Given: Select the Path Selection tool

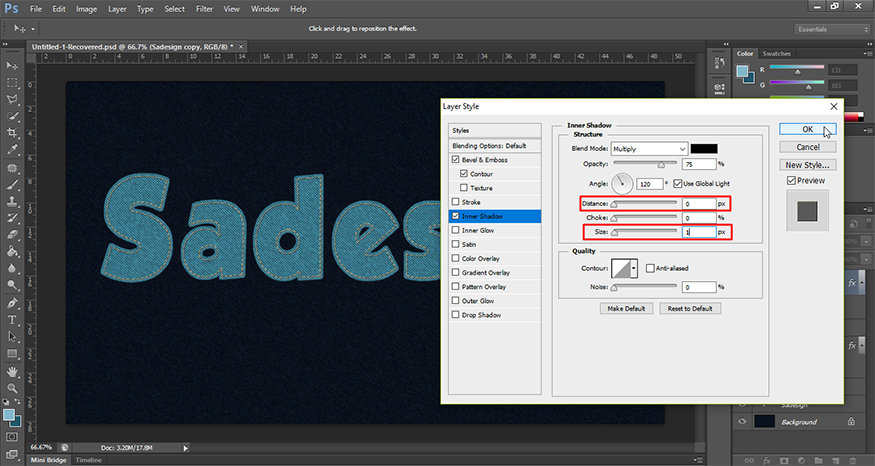Looking at the screenshot, I should tap(12, 337).
